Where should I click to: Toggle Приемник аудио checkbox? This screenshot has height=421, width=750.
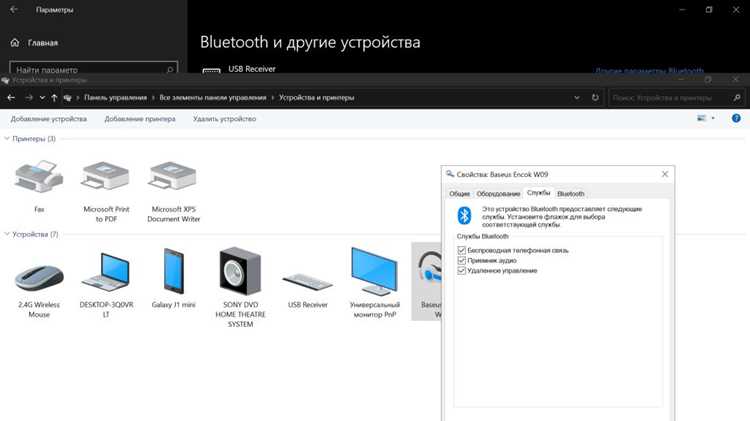pos(462,260)
